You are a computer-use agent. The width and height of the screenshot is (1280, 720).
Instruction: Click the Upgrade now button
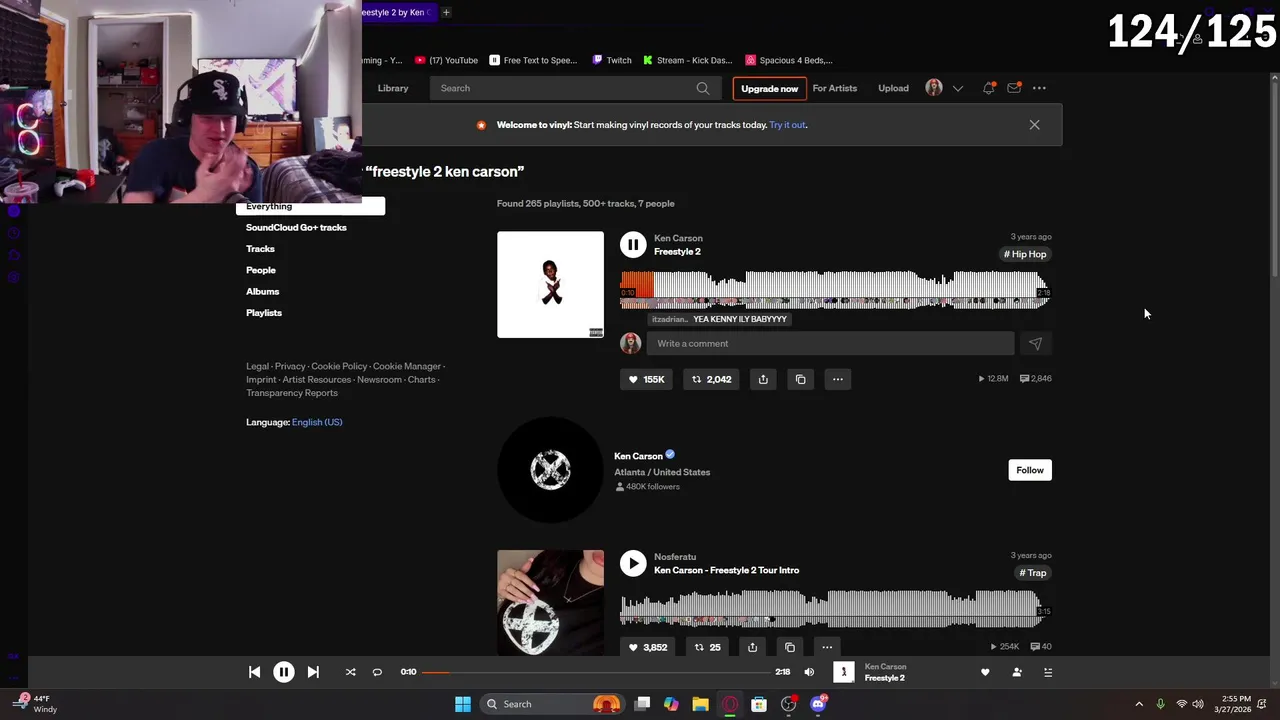(770, 88)
